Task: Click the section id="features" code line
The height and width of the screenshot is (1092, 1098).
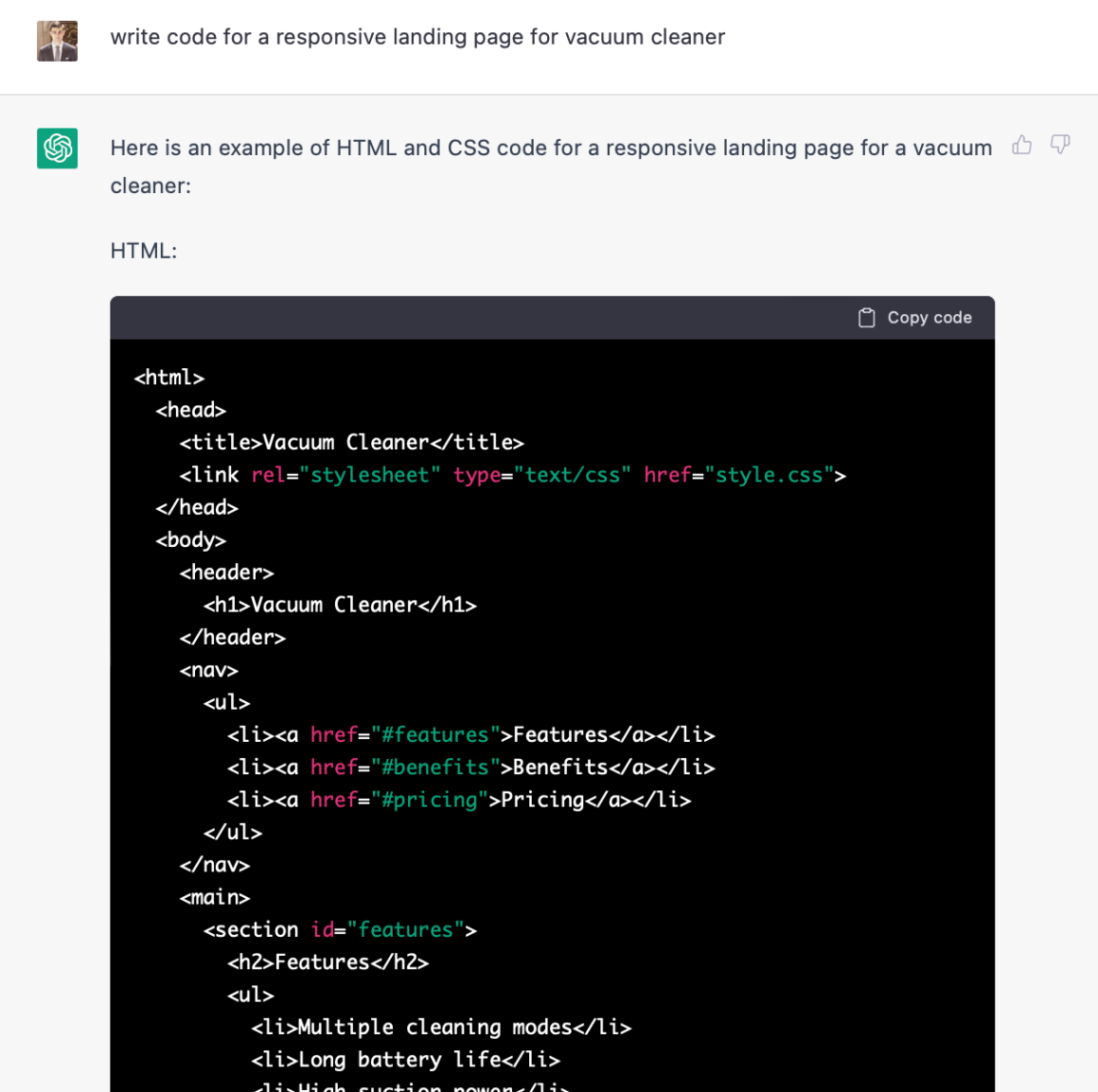Action: click(340, 930)
